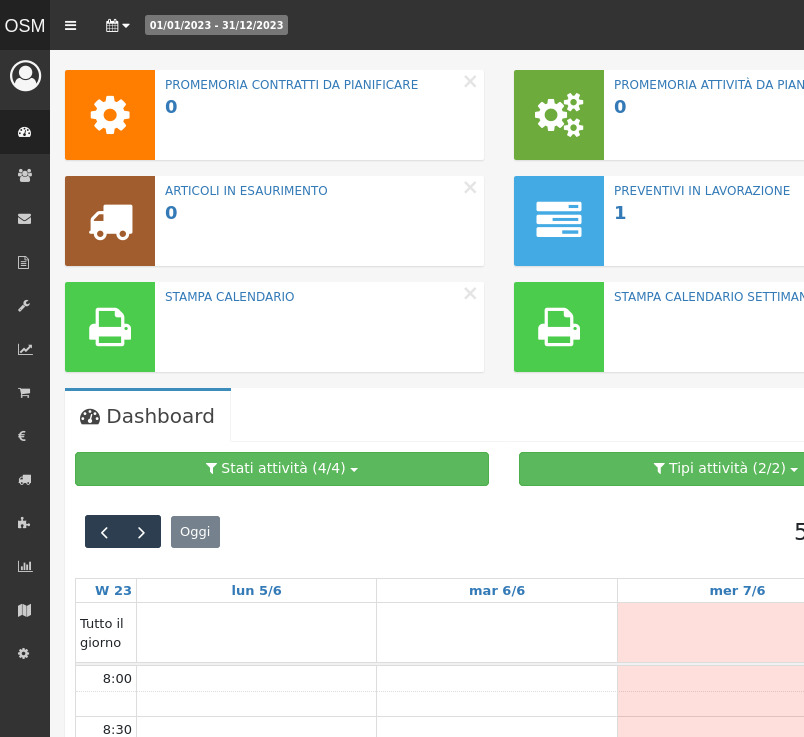Open the user profile avatar
Screen dimensions: 804x737
[25, 76]
